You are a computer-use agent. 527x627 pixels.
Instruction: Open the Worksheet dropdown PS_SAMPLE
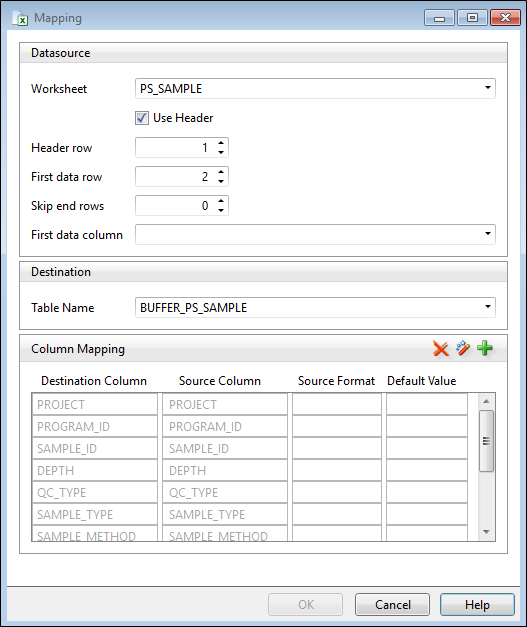pyautogui.click(x=315, y=88)
